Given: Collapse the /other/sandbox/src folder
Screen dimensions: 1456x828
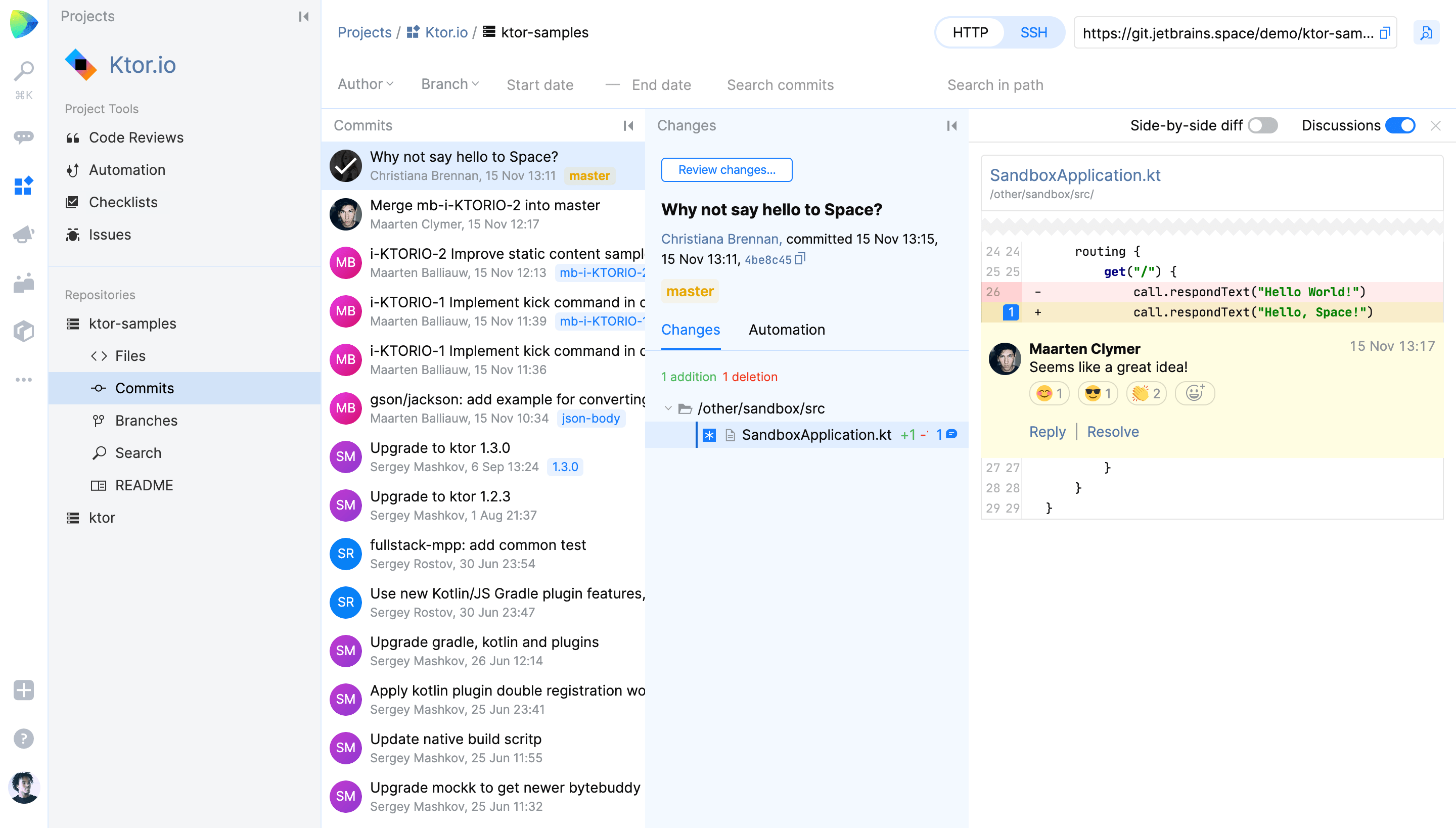Looking at the screenshot, I should [669, 408].
